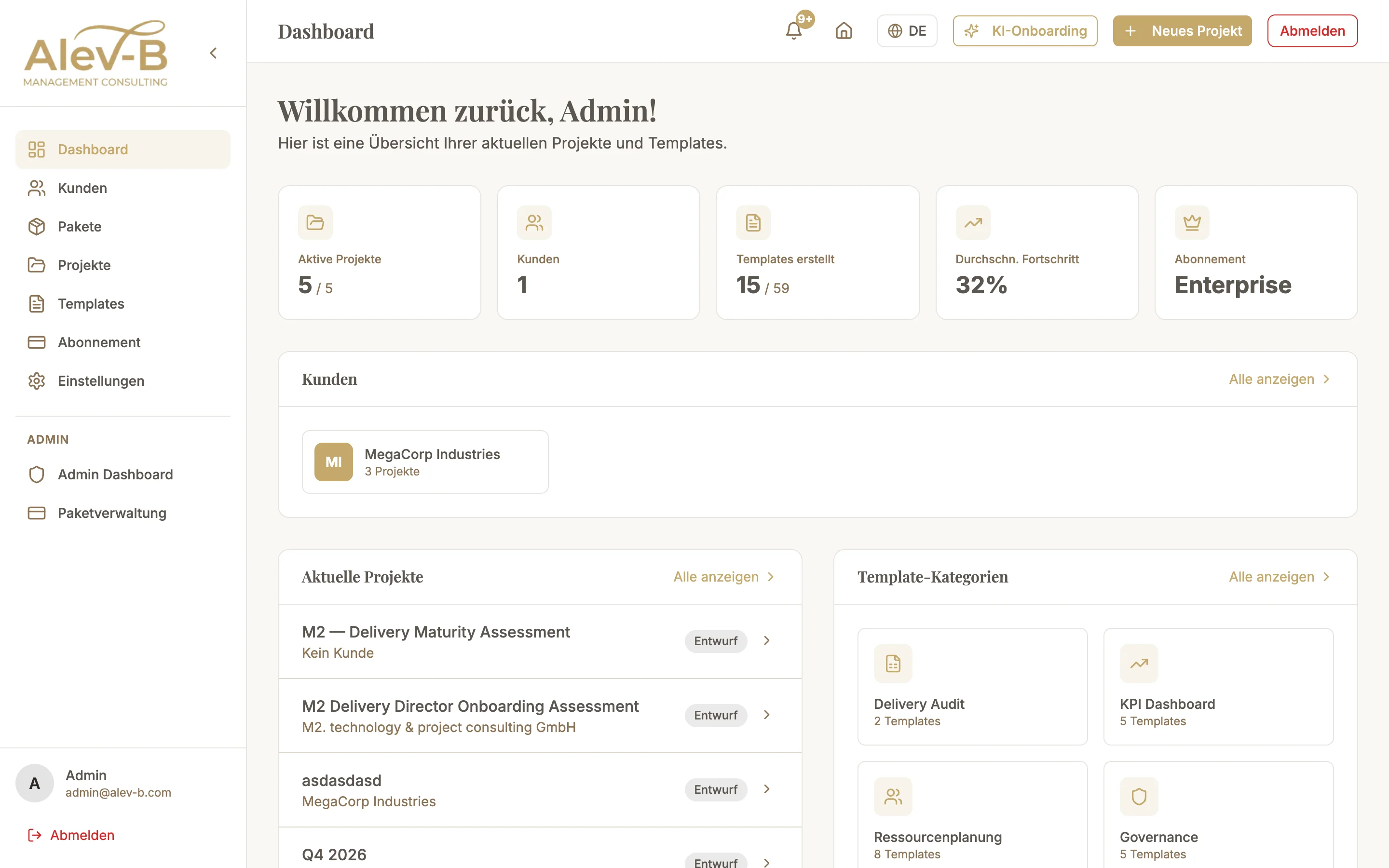Start KI-Onboarding

pyautogui.click(x=1024, y=31)
